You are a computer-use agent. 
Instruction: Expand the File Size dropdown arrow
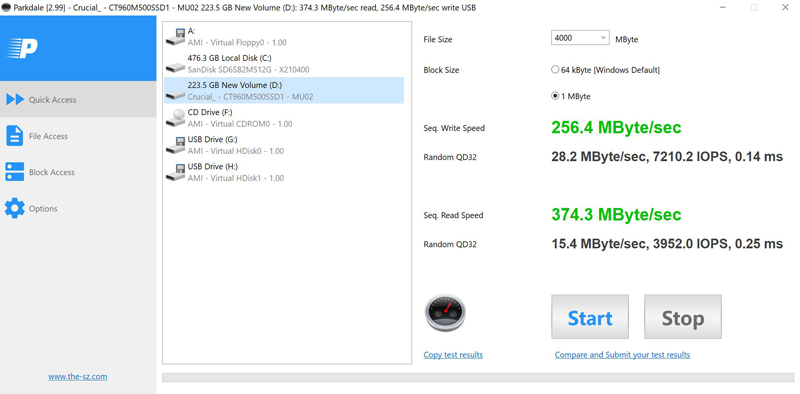(603, 38)
